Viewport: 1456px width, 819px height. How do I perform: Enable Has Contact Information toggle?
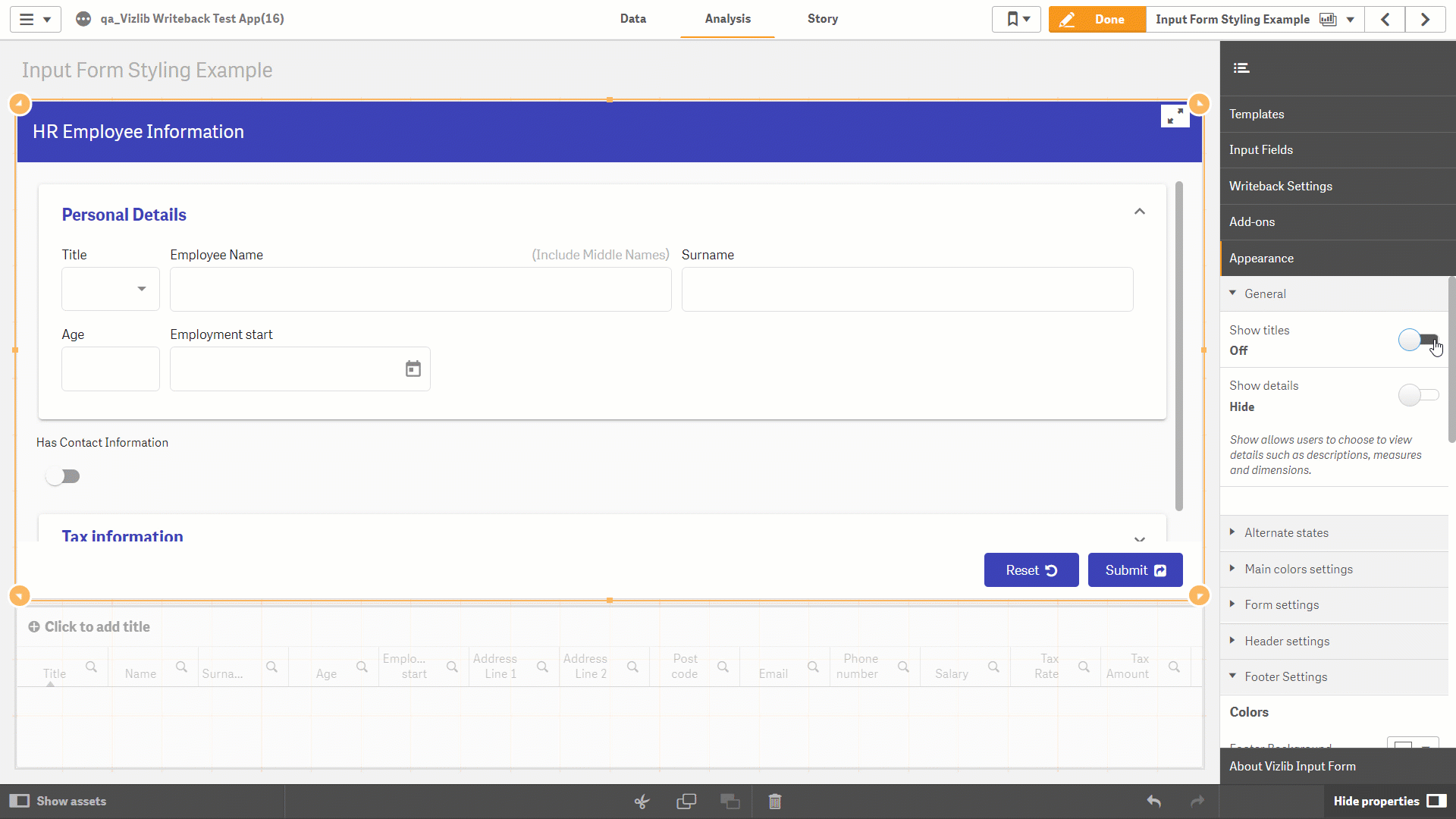(62, 476)
